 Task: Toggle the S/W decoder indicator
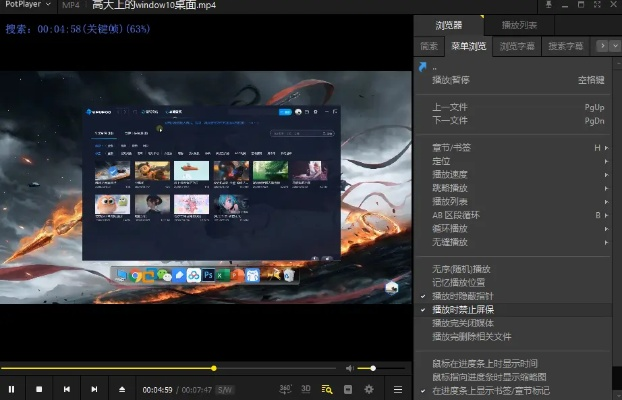point(225,390)
